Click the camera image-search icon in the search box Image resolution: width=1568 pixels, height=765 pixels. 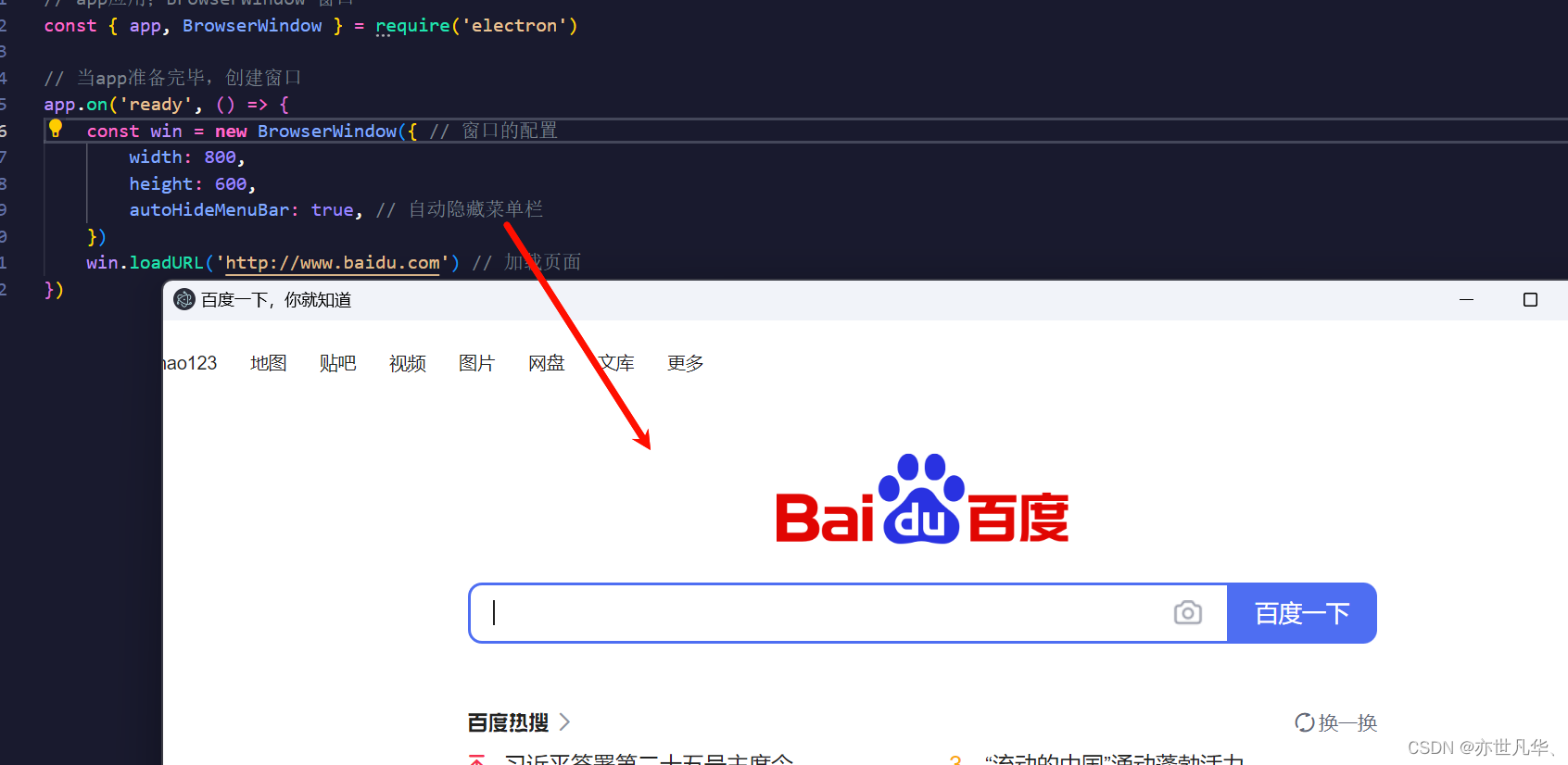[1187, 613]
